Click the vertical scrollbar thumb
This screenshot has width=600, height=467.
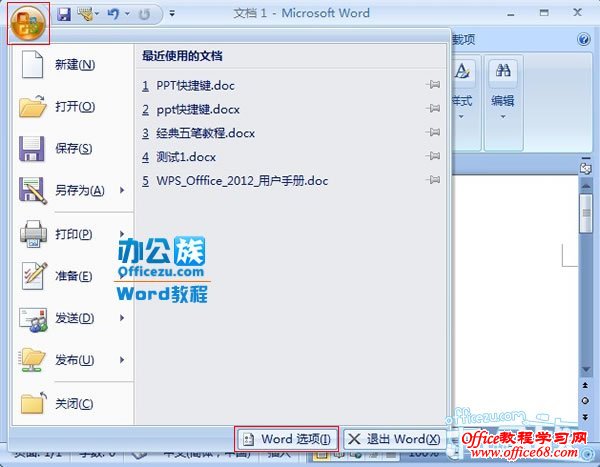(x=585, y=213)
